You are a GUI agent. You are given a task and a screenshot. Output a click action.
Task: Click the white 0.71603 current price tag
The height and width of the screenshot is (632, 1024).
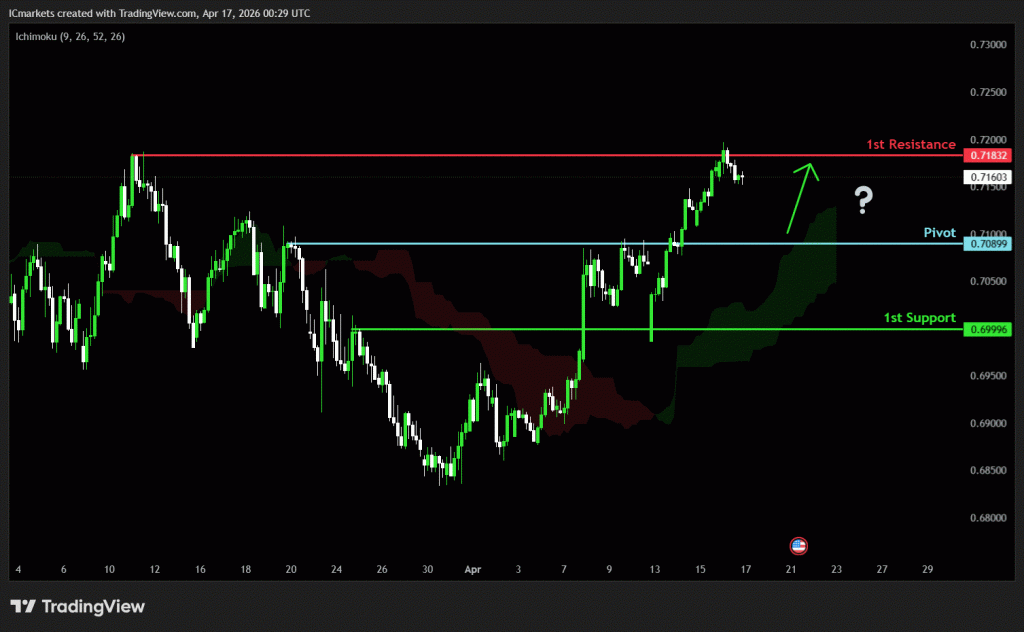tap(988, 177)
